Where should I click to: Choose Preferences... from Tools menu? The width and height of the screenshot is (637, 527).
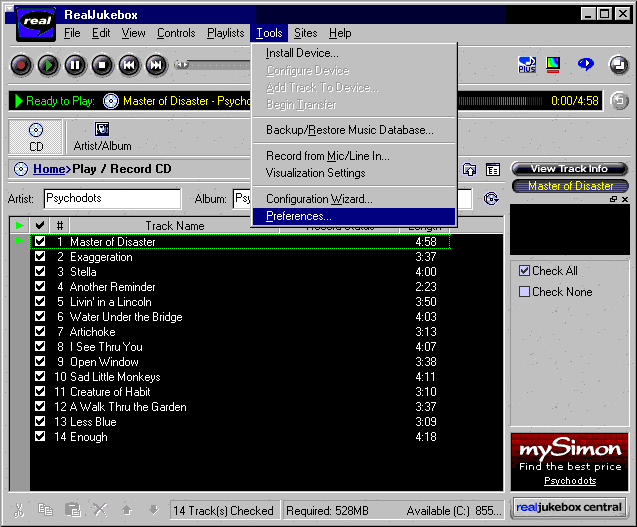point(354,216)
